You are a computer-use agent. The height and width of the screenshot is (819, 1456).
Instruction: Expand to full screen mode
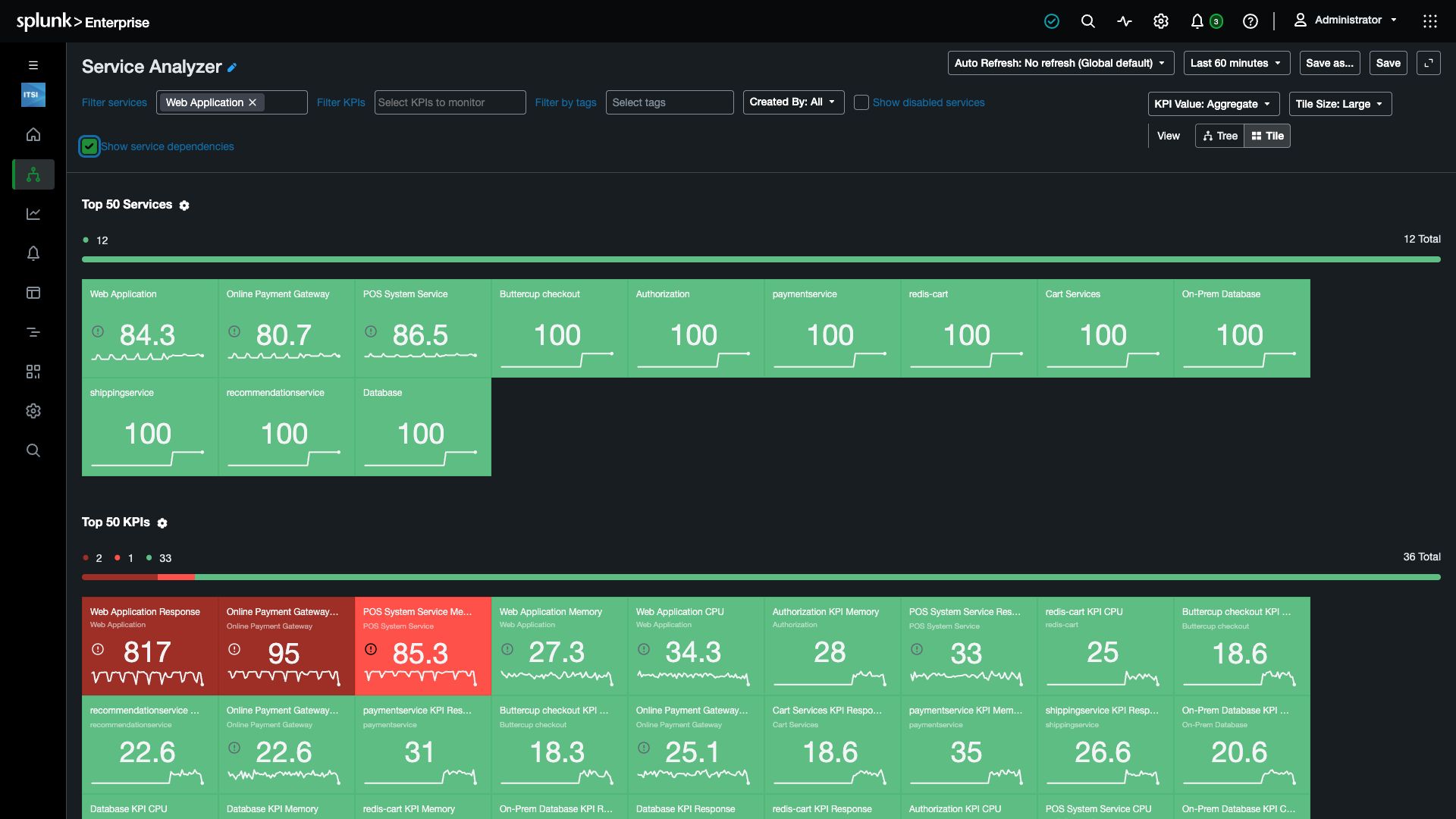click(x=1429, y=63)
